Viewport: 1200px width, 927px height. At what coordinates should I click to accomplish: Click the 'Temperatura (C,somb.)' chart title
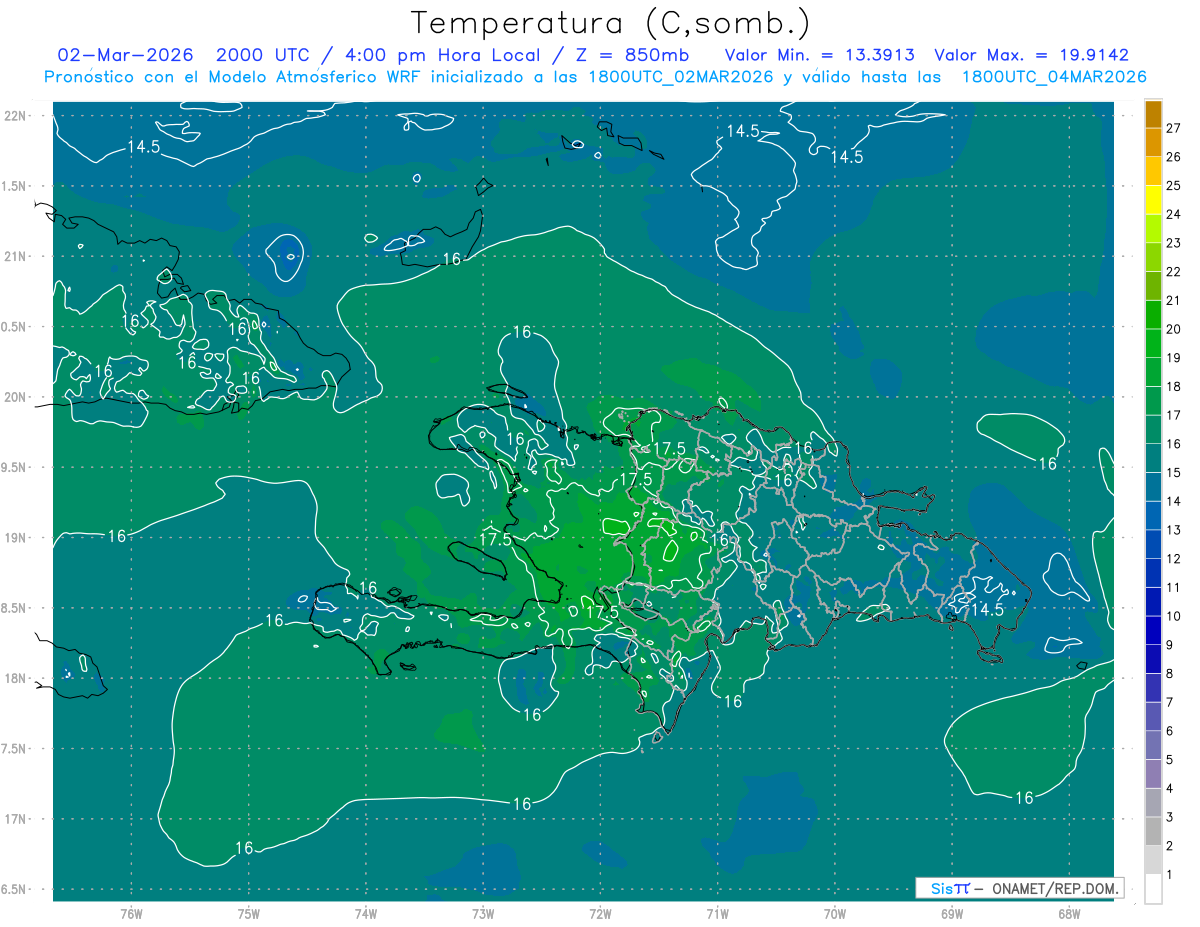611,22
